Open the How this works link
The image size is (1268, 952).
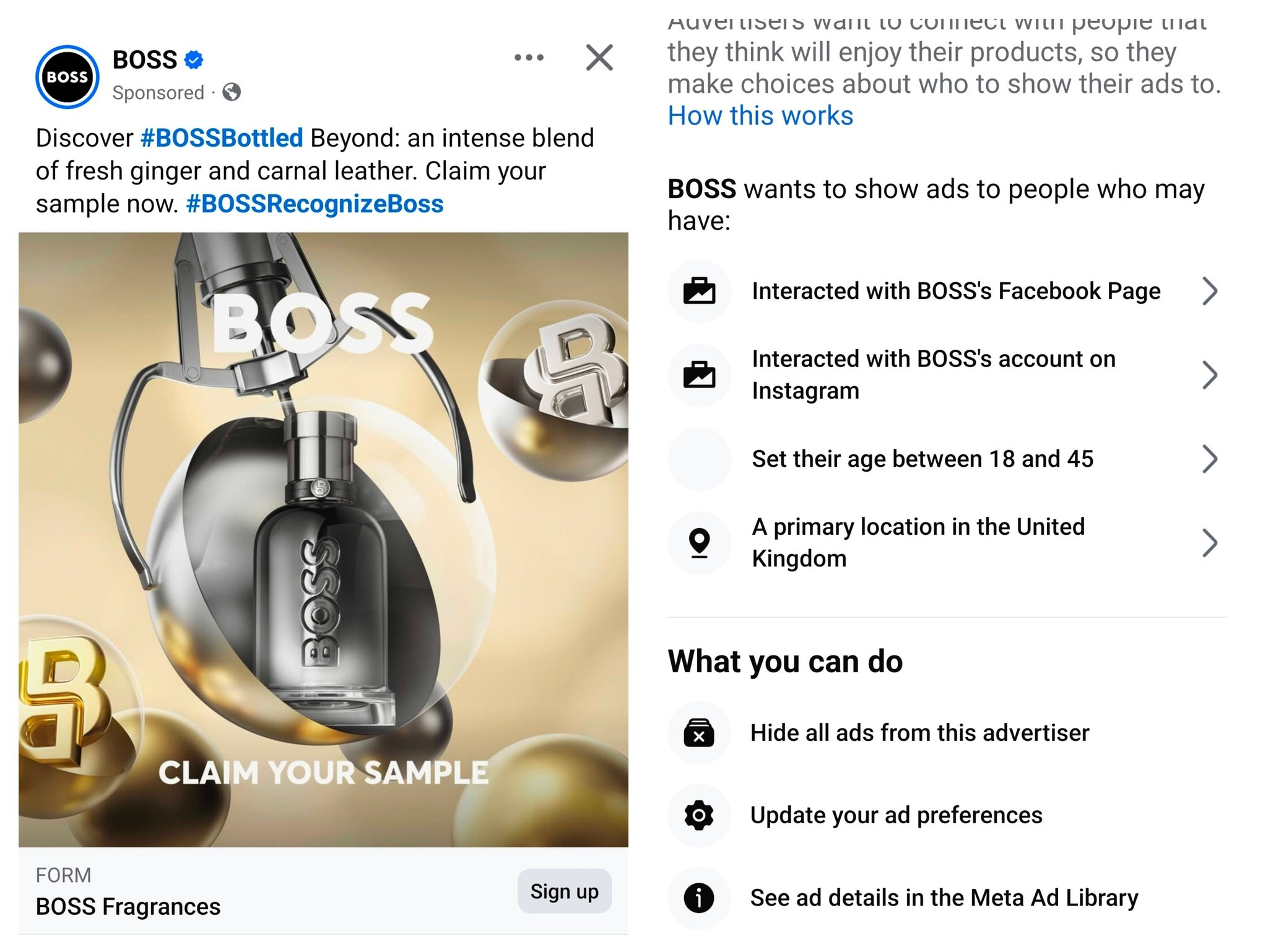[760, 115]
